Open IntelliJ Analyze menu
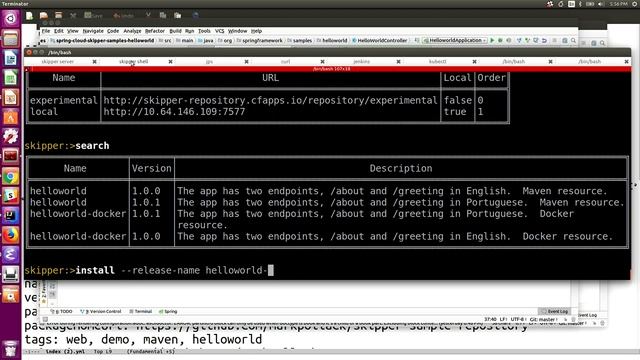640x360 pixels. [x=132, y=31]
